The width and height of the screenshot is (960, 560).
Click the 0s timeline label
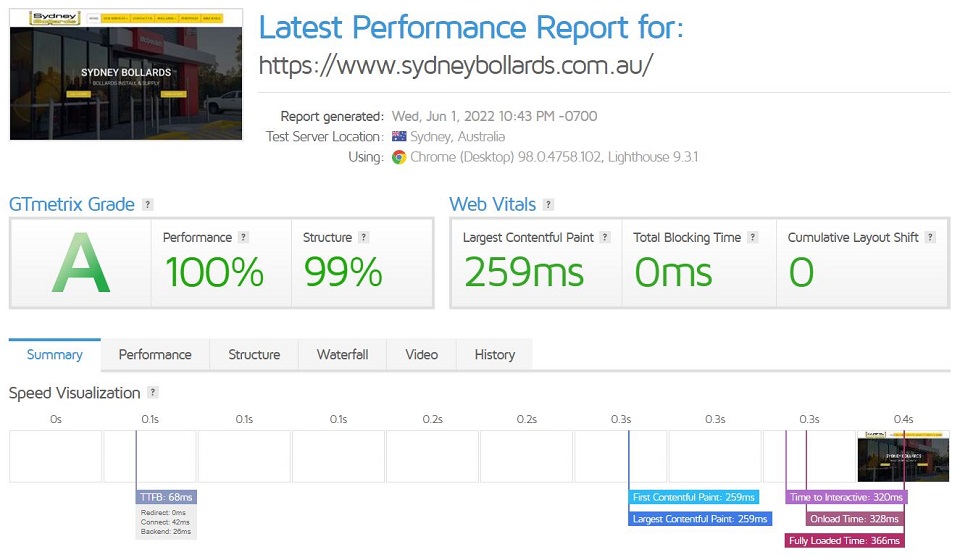(56, 419)
